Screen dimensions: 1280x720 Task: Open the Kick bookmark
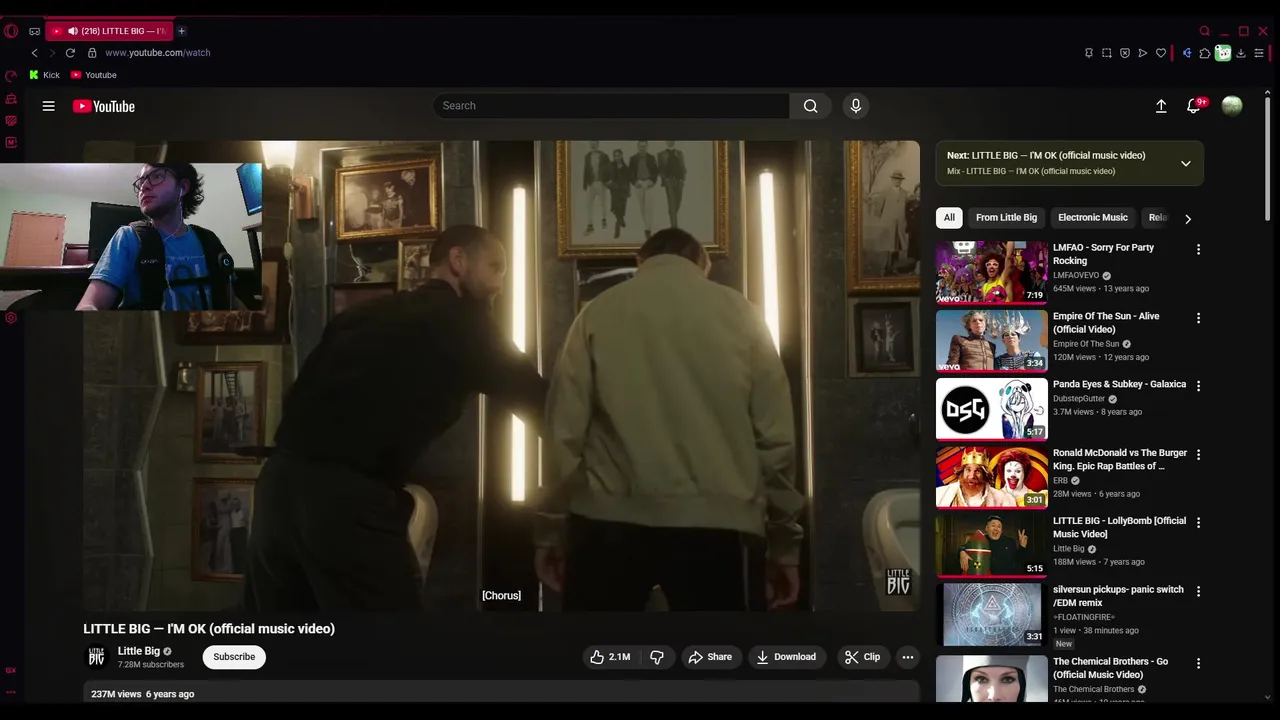44,75
